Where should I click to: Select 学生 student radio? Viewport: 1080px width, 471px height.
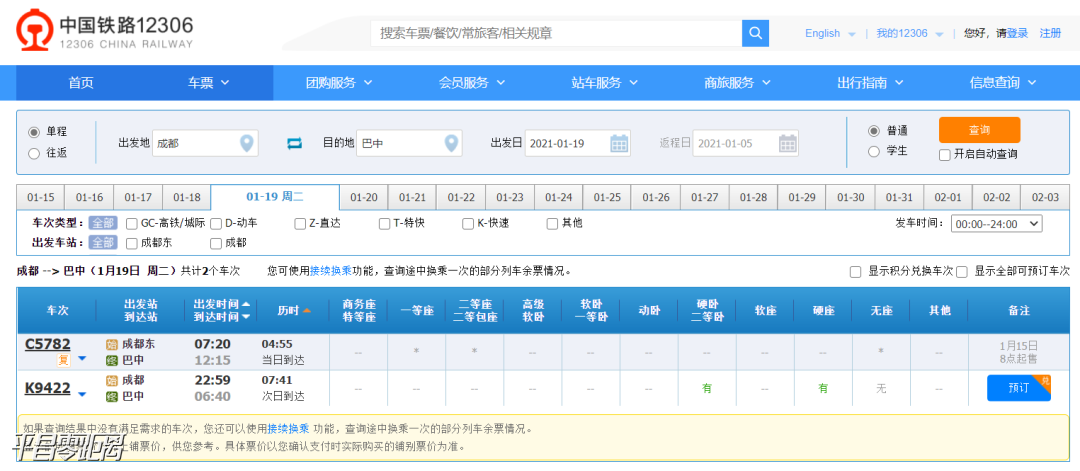click(x=874, y=151)
